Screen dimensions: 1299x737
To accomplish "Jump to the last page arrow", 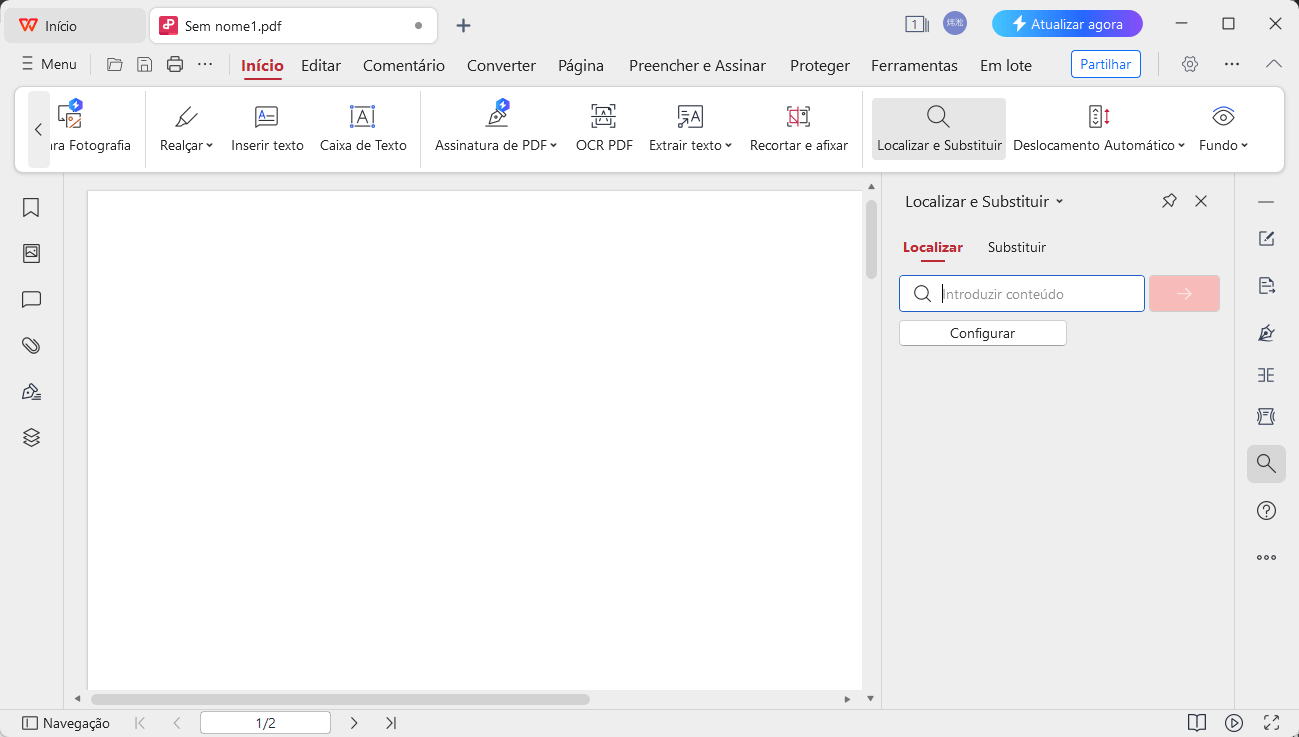I will 391,723.
